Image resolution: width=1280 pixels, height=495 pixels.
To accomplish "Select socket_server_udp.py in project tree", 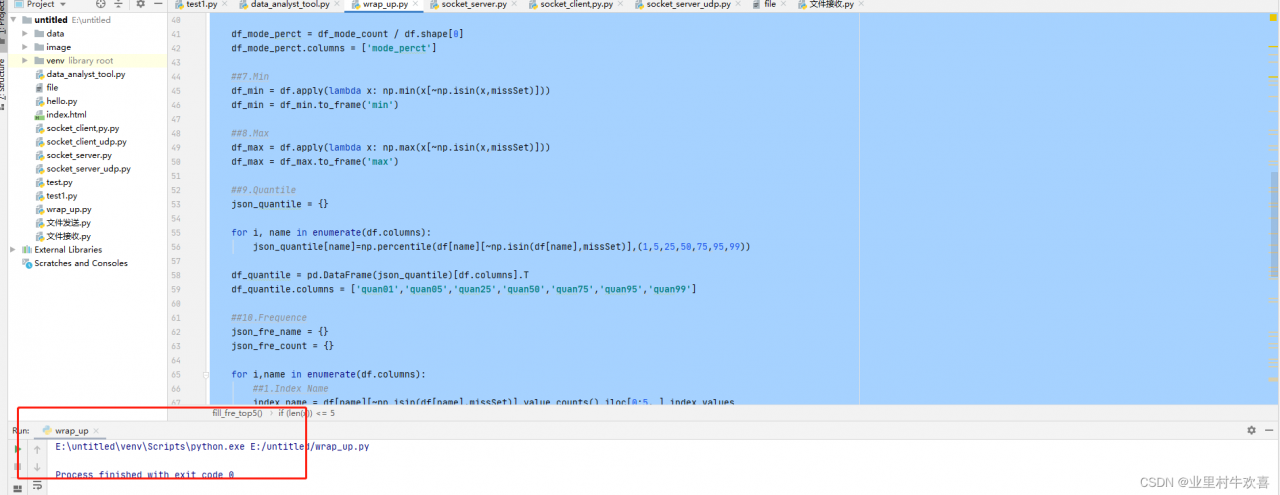I will [88, 169].
